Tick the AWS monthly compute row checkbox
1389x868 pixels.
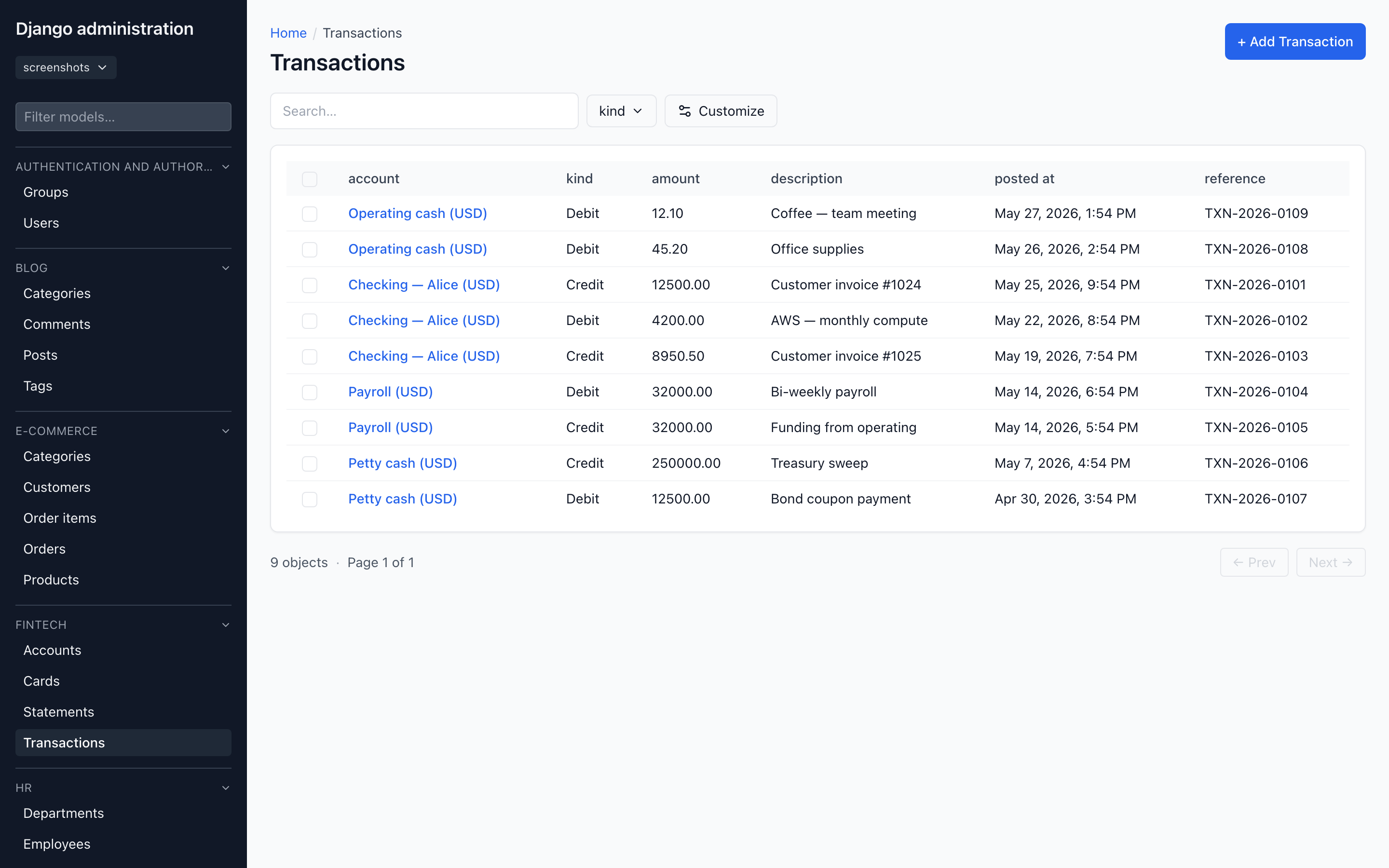tap(309, 321)
